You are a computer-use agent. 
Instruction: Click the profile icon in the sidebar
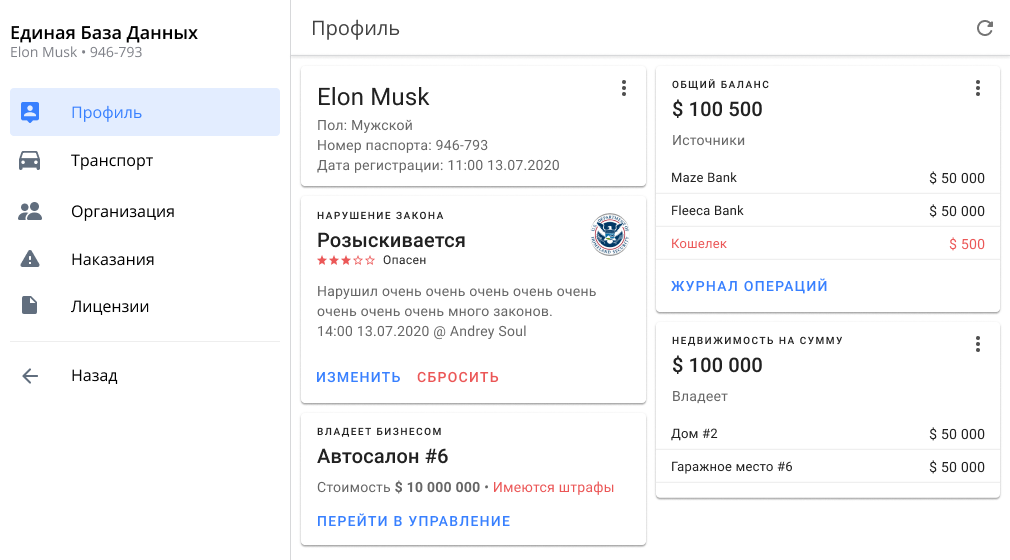pos(30,112)
